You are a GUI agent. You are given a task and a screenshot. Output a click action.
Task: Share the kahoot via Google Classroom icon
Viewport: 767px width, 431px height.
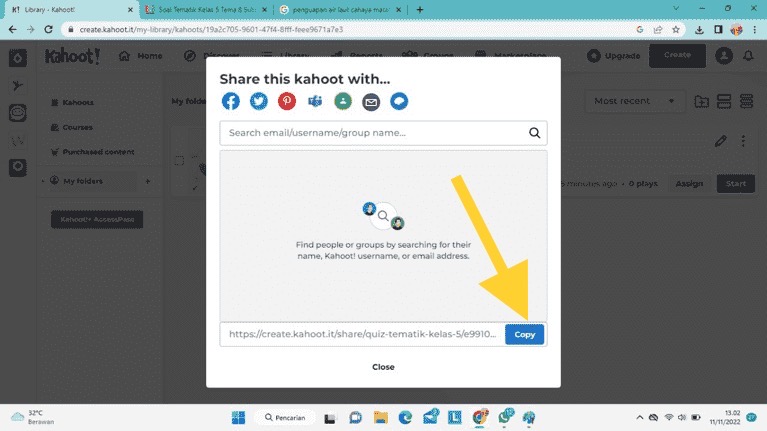point(343,101)
